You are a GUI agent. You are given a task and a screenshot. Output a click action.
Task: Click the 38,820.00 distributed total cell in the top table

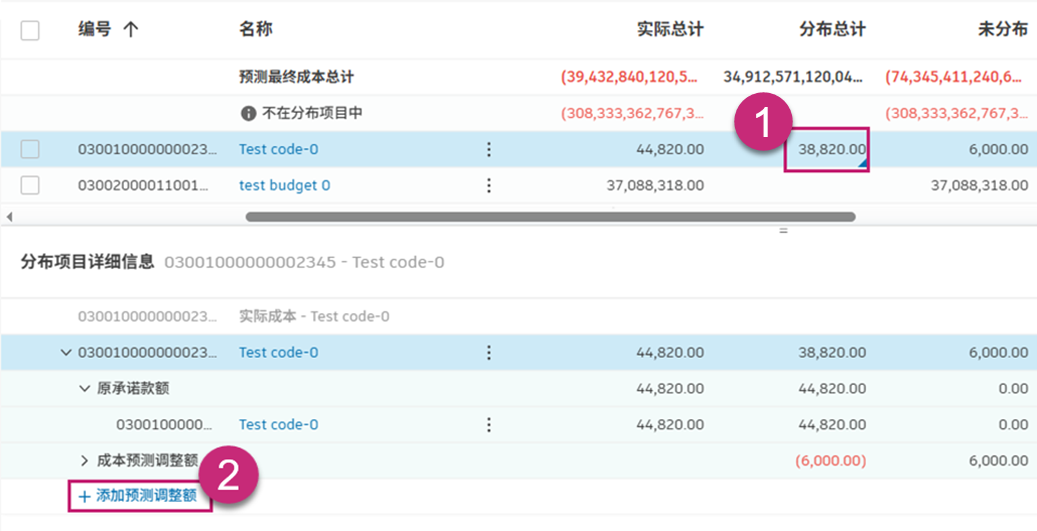828,150
